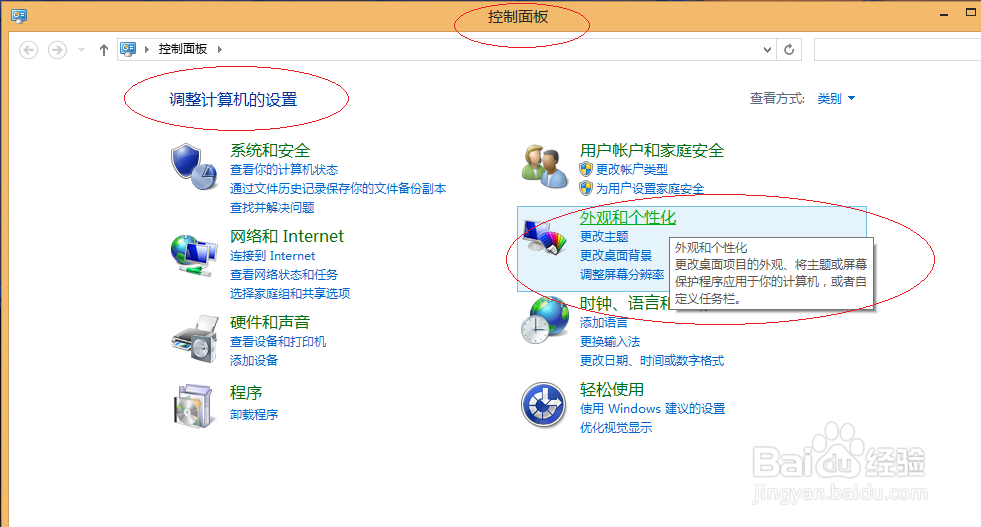Expand the arrow after 控制面板 breadcrumb
Viewport: 981px width, 527px height.
(x=220, y=49)
